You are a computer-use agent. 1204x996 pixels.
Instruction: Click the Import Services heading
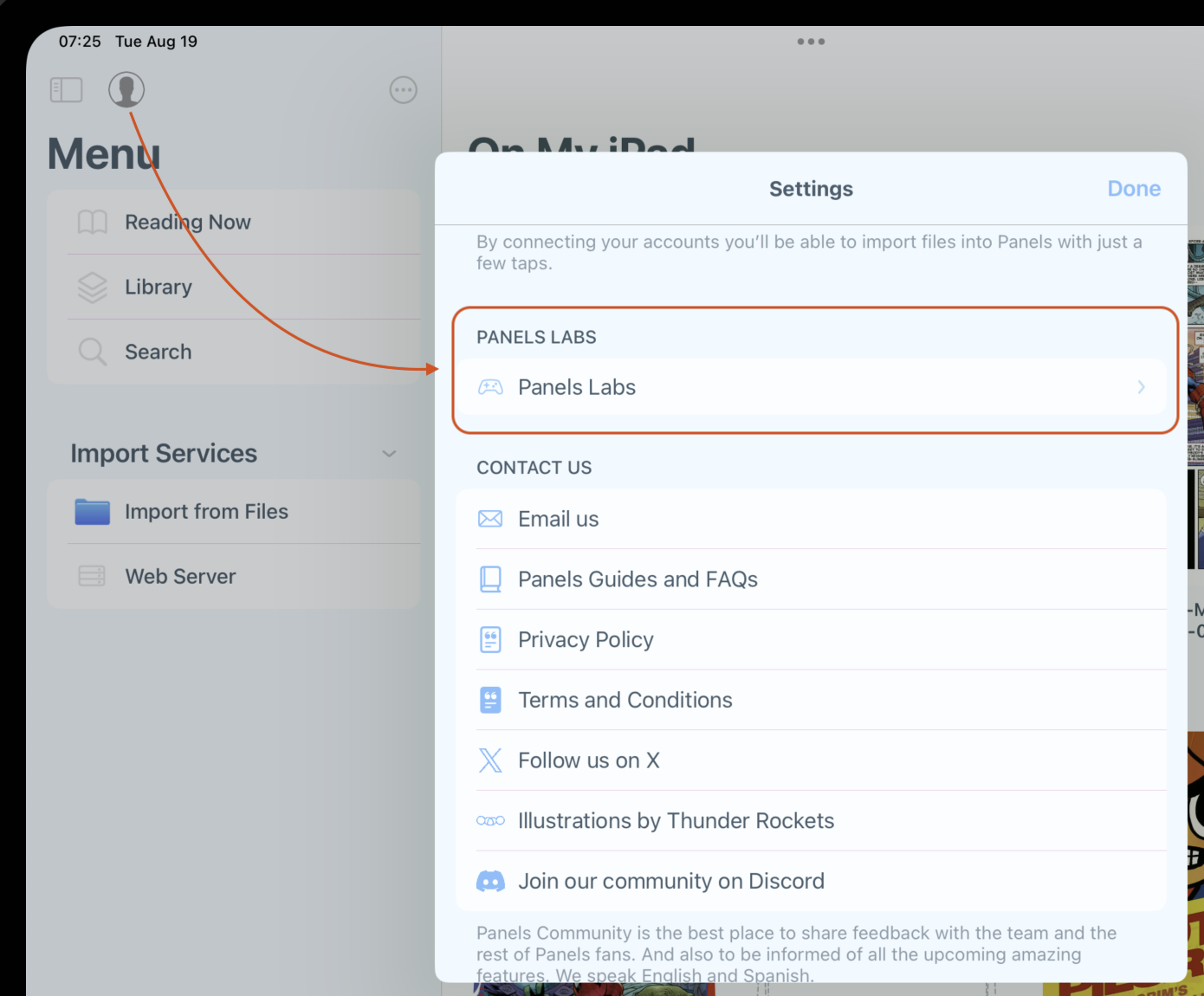tap(164, 454)
